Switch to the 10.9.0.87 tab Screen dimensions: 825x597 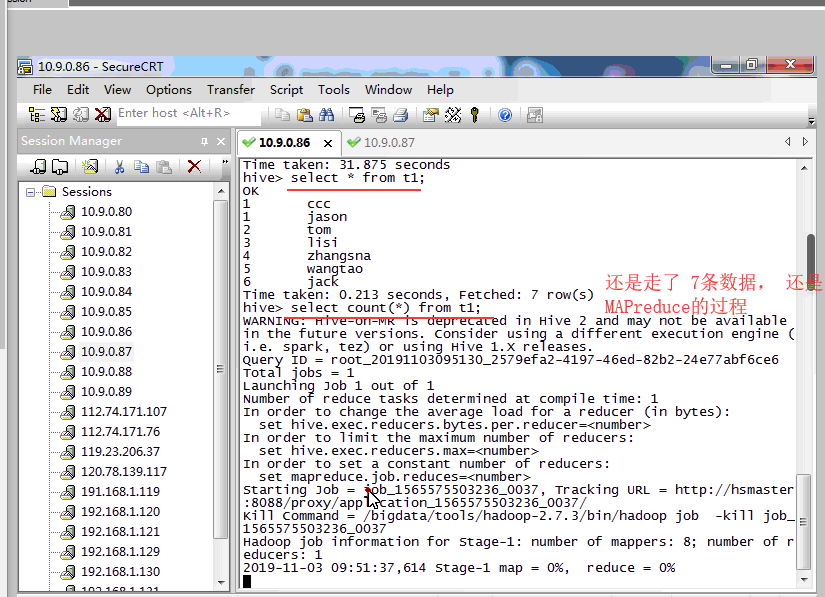389,142
